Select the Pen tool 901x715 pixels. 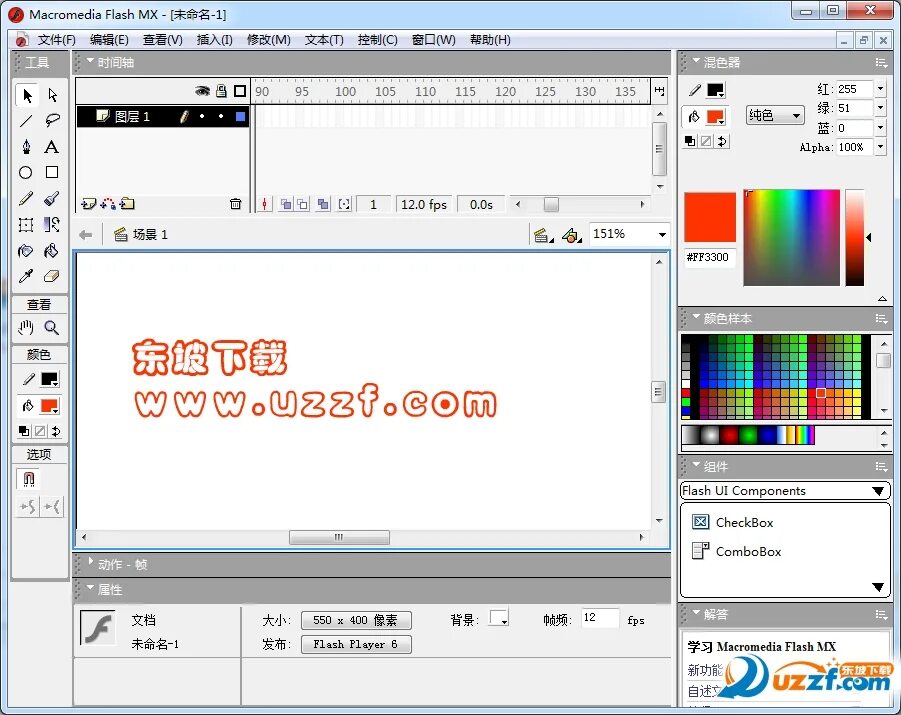click(26, 147)
